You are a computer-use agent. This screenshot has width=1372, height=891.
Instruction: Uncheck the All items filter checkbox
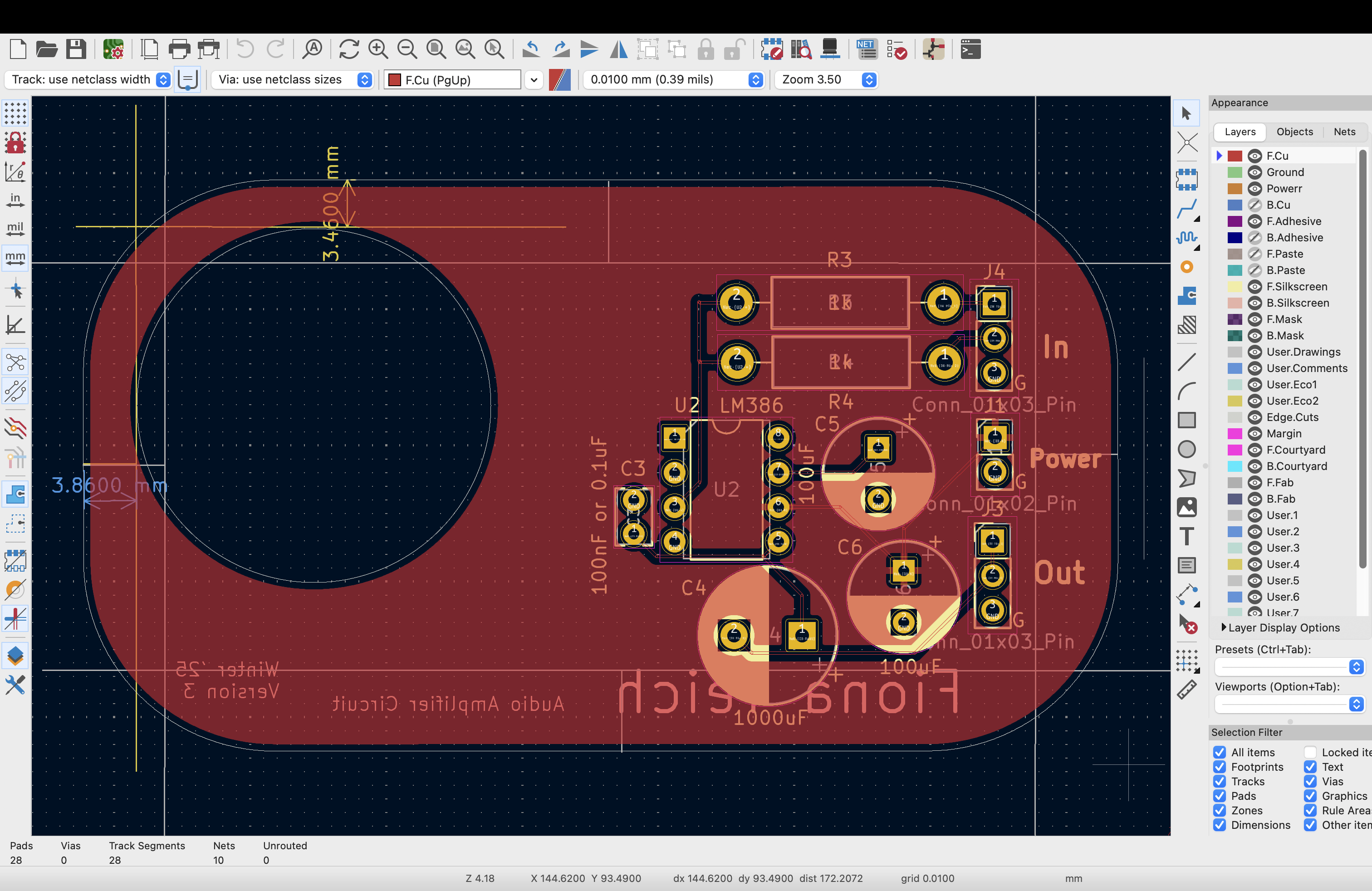coord(1219,752)
